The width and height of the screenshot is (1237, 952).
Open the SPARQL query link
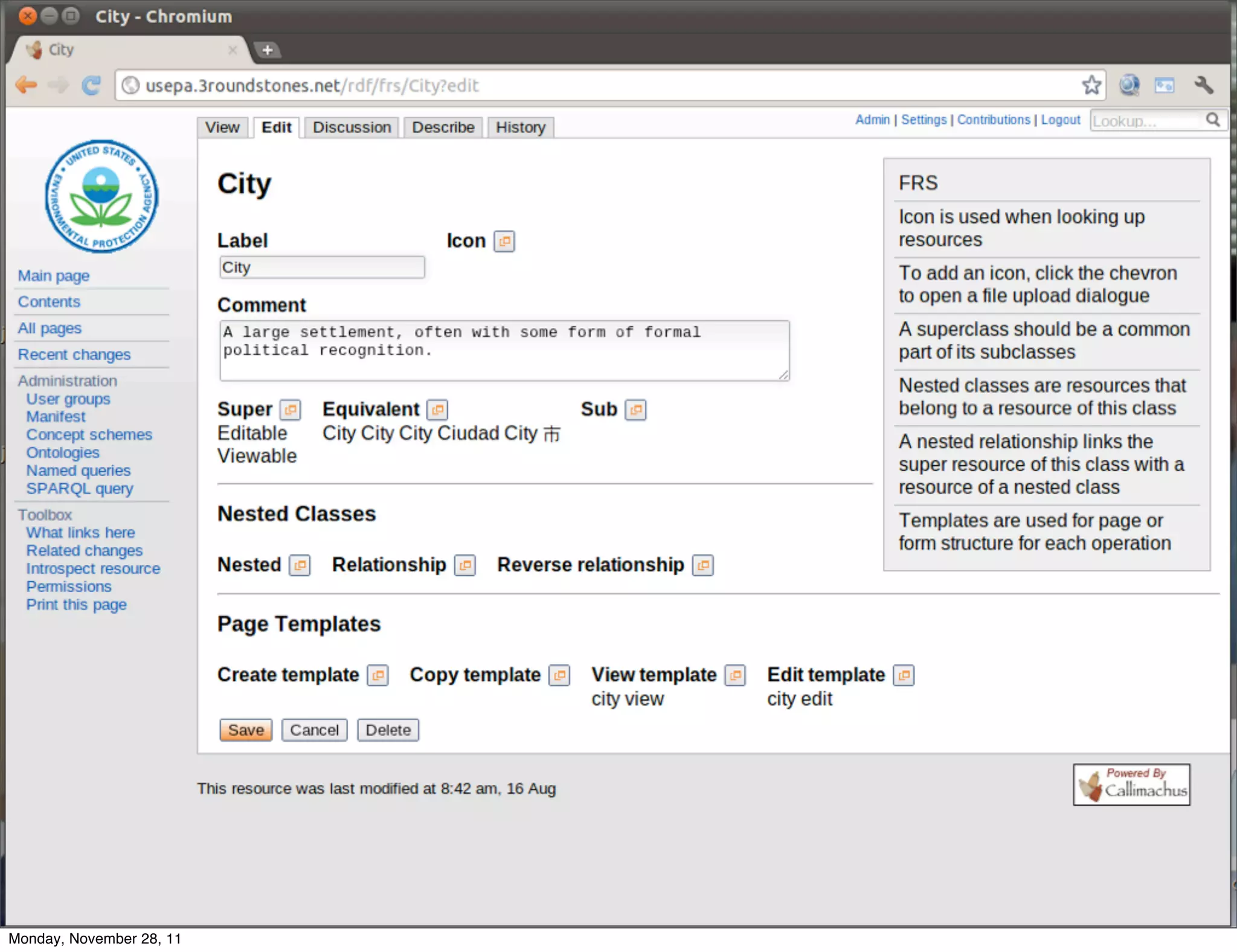point(79,489)
